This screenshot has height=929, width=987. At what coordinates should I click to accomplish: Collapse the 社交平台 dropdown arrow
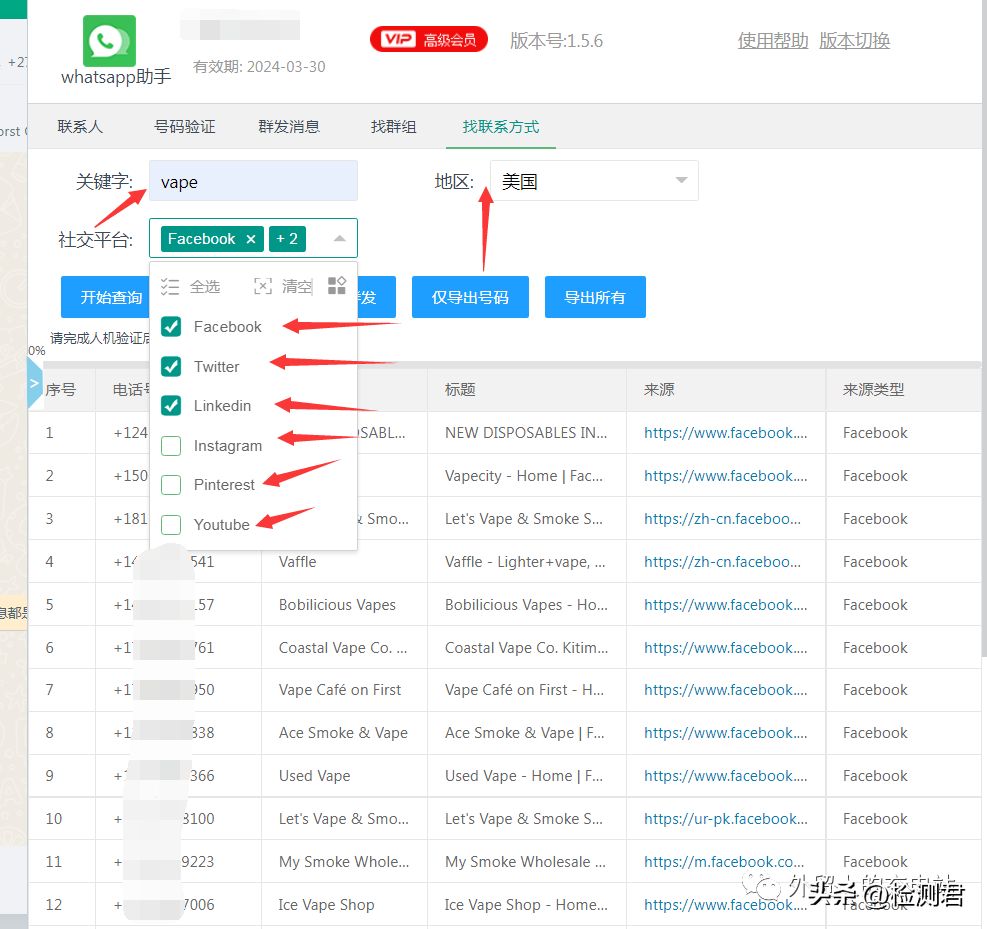339,239
